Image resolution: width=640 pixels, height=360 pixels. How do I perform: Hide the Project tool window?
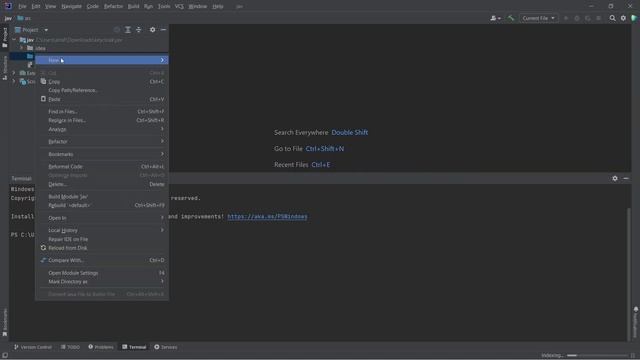(x=163, y=30)
